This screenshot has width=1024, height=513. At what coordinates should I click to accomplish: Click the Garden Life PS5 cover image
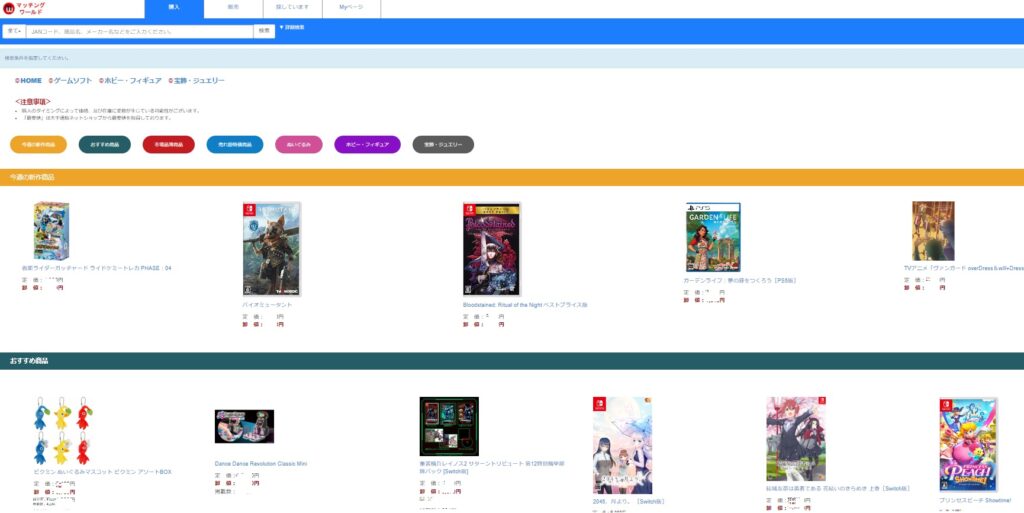point(712,237)
